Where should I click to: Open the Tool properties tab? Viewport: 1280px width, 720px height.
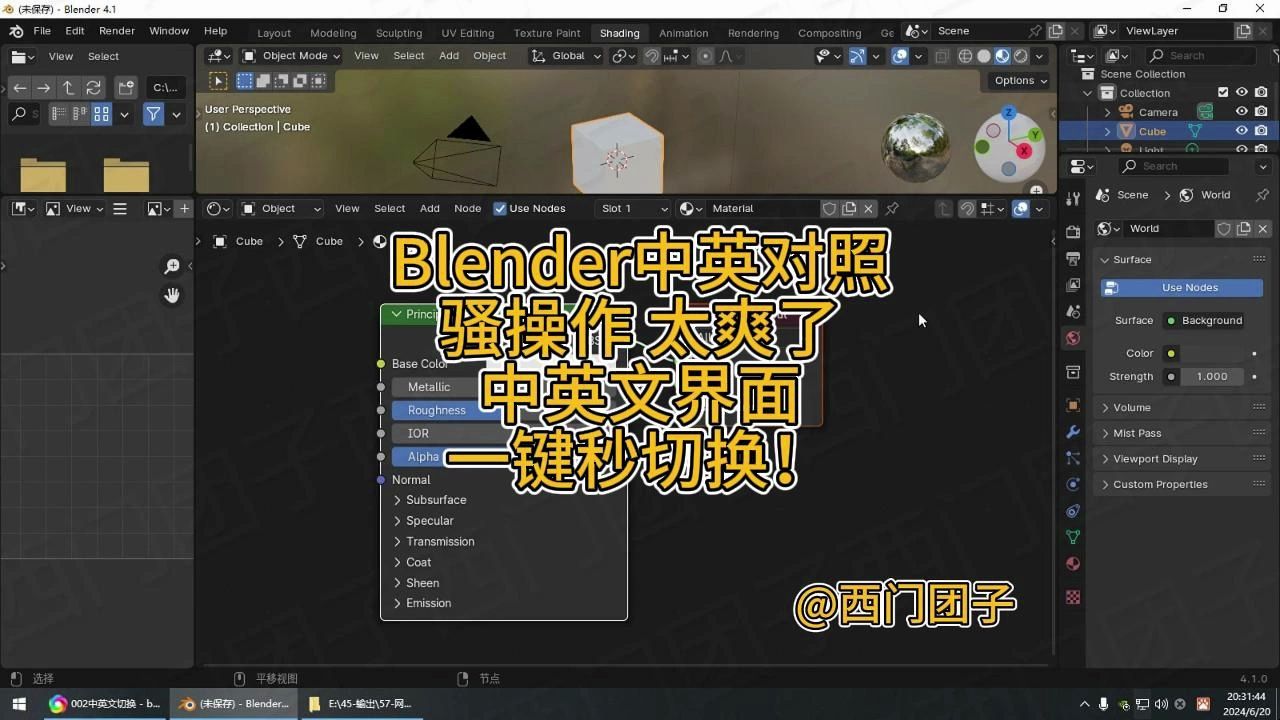(1073, 198)
